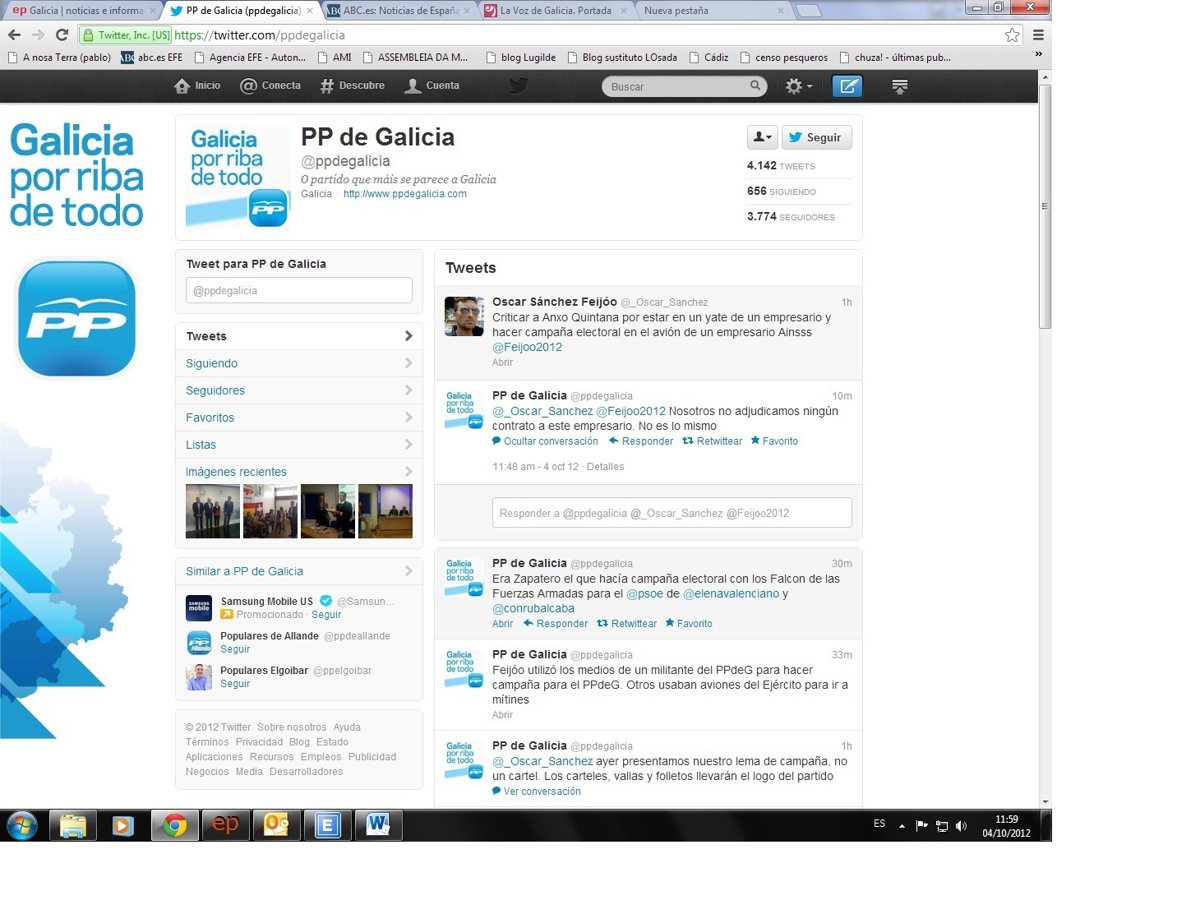Open Chrome menu icon
This screenshot has width=1200, height=900.
[1038, 35]
